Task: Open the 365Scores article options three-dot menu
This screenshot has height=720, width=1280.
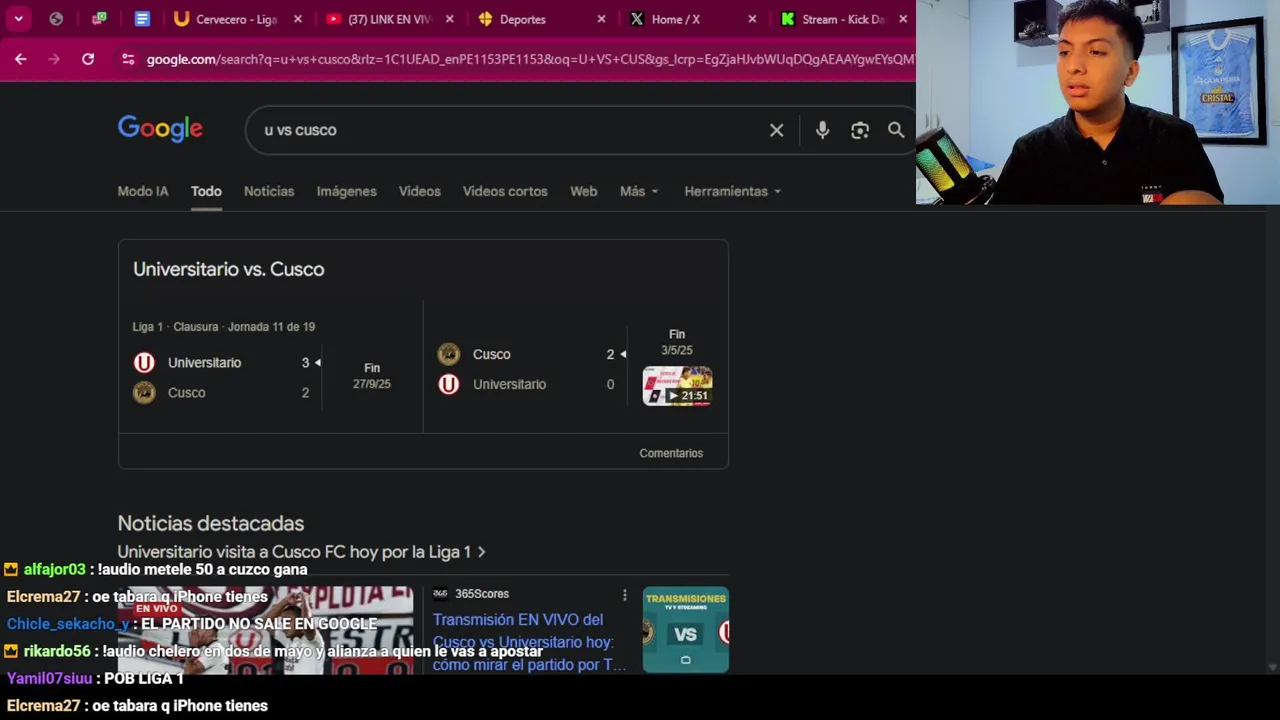Action: tap(624, 595)
